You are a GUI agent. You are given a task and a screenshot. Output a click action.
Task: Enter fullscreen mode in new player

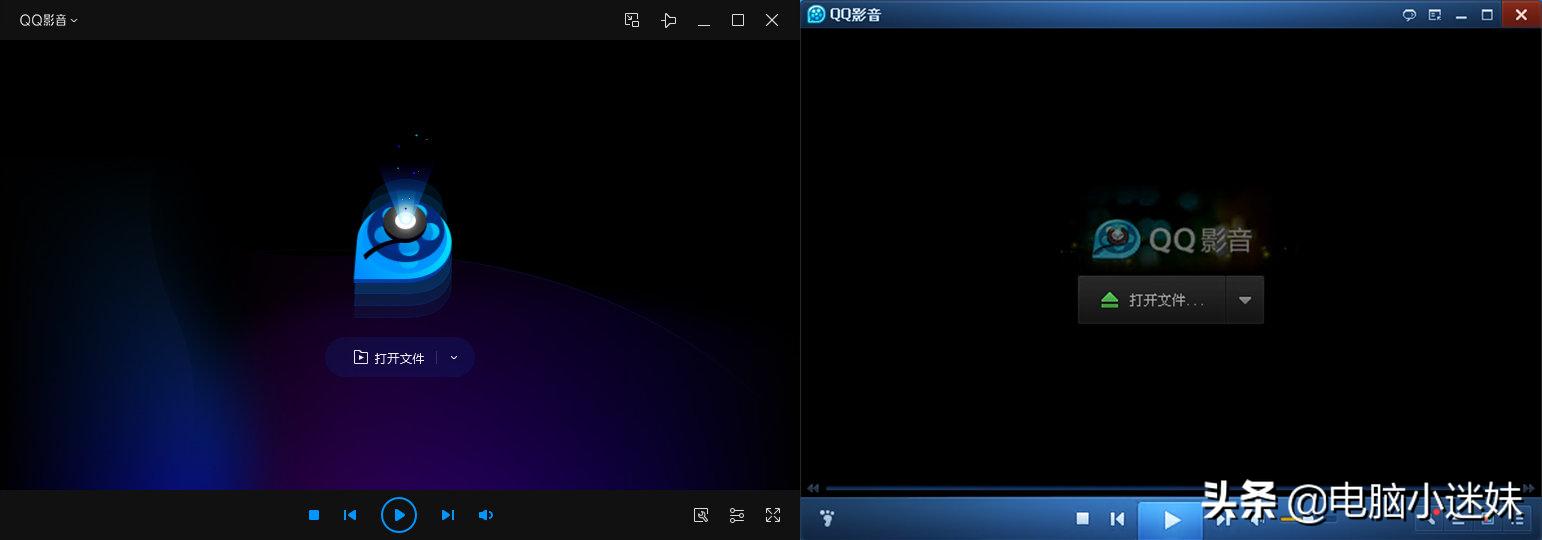pyautogui.click(x=773, y=515)
